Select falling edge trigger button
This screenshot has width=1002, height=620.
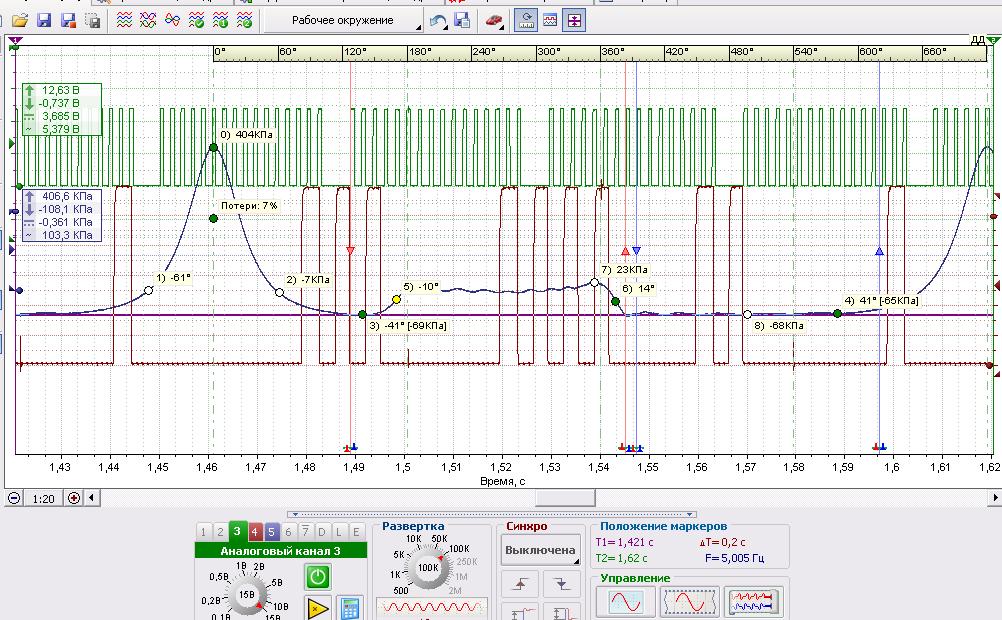click(562, 584)
